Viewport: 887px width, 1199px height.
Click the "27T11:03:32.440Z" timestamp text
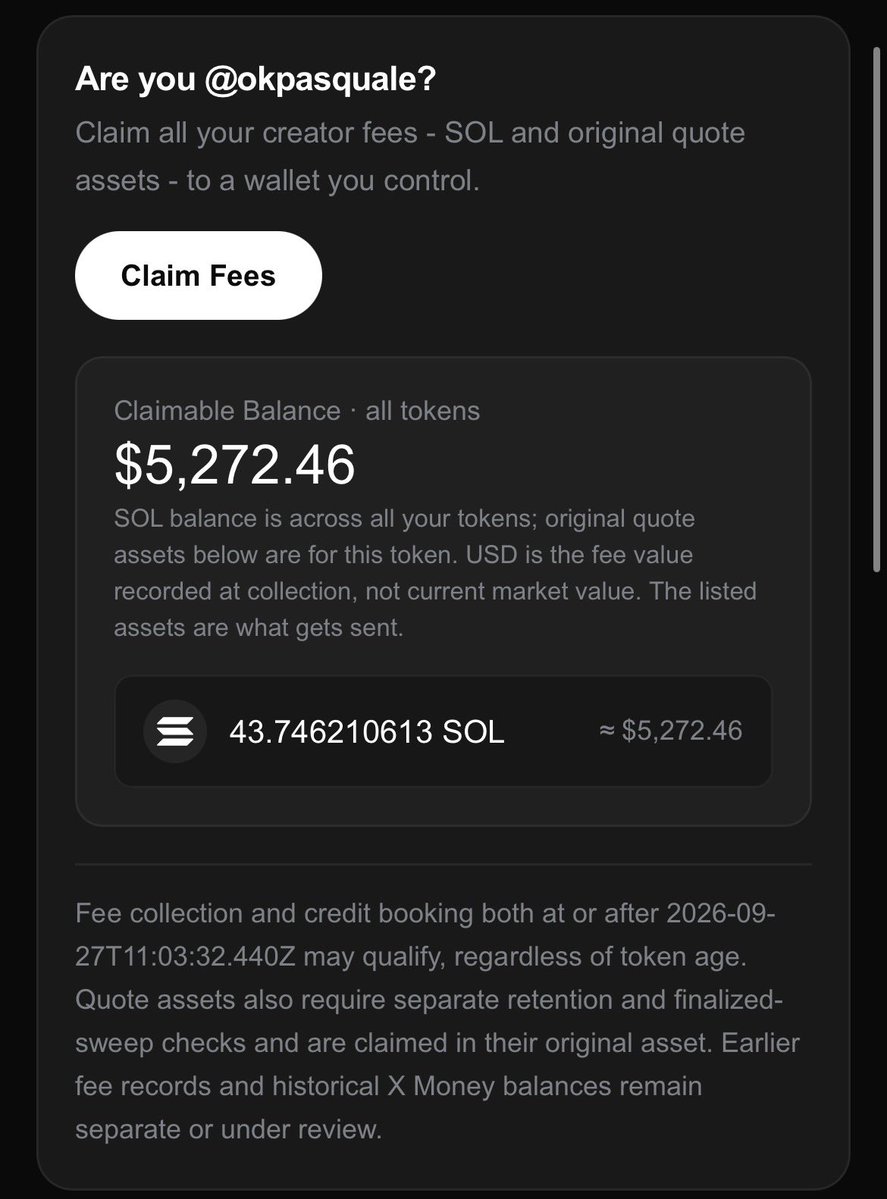point(185,957)
